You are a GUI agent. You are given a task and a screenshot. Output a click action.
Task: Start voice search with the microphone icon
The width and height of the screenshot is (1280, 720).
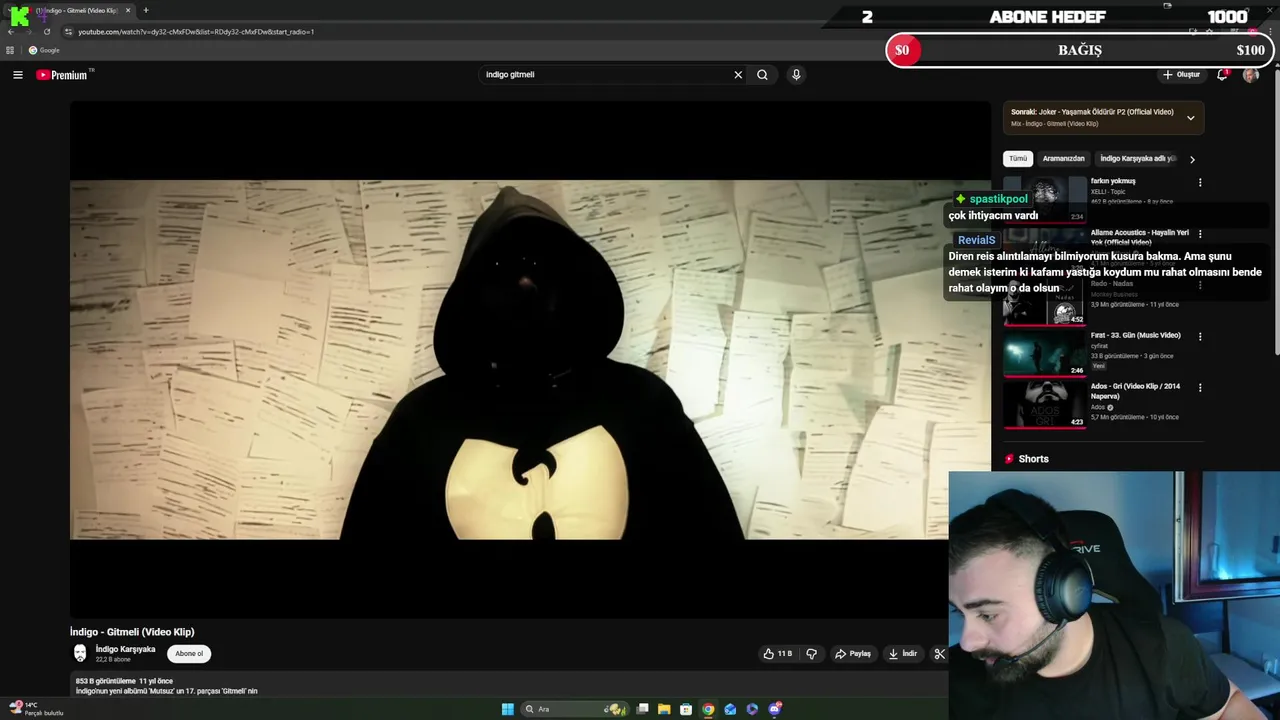[796, 75]
